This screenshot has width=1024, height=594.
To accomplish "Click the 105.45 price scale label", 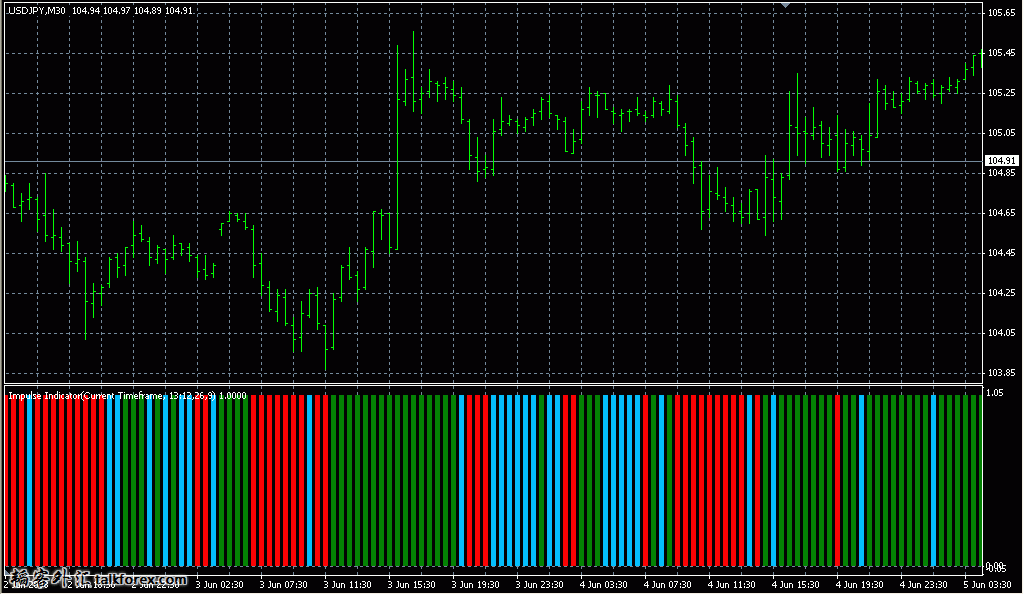I will click(1001, 53).
